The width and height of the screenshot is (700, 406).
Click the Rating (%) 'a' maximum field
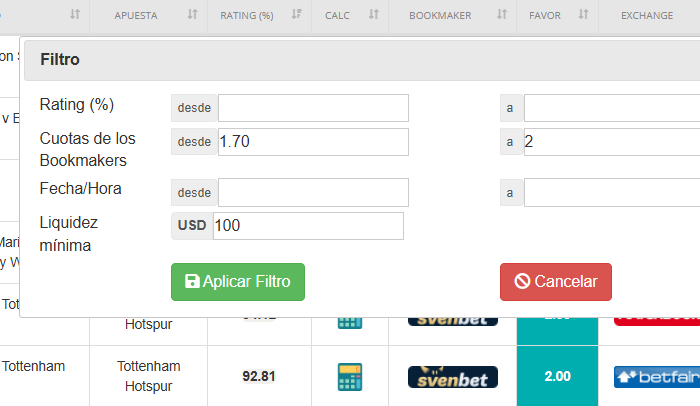pos(610,108)
